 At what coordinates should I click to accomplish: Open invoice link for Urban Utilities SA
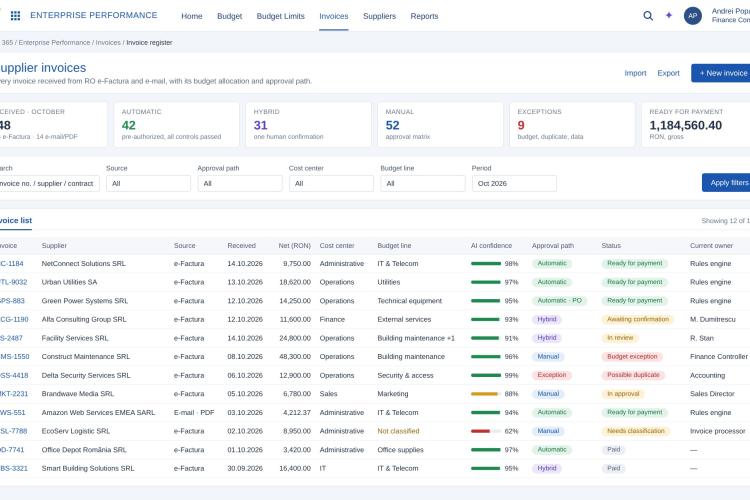tap(13, 282)
